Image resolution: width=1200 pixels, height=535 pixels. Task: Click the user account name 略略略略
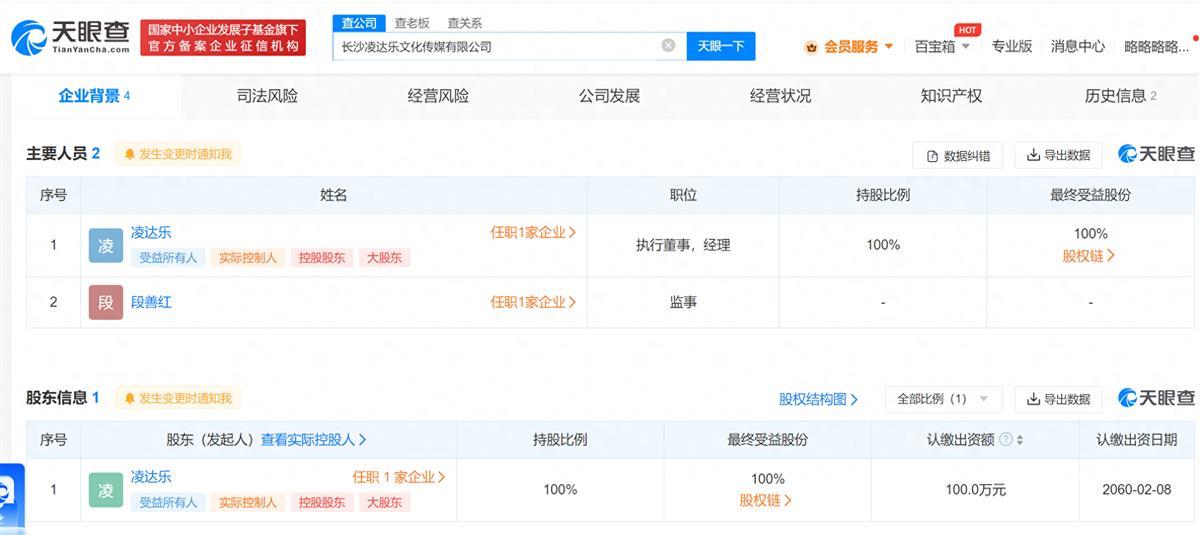1156,46
